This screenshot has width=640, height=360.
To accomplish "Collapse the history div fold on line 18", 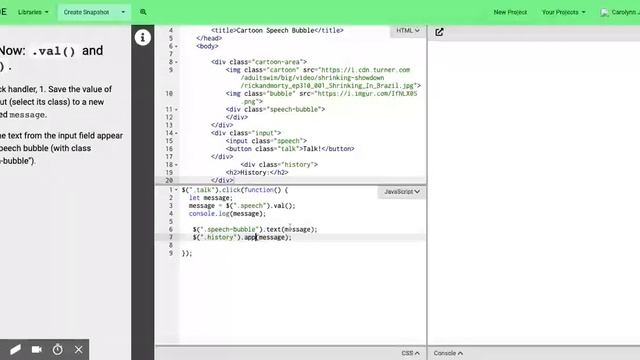I will tap(176, 164).
